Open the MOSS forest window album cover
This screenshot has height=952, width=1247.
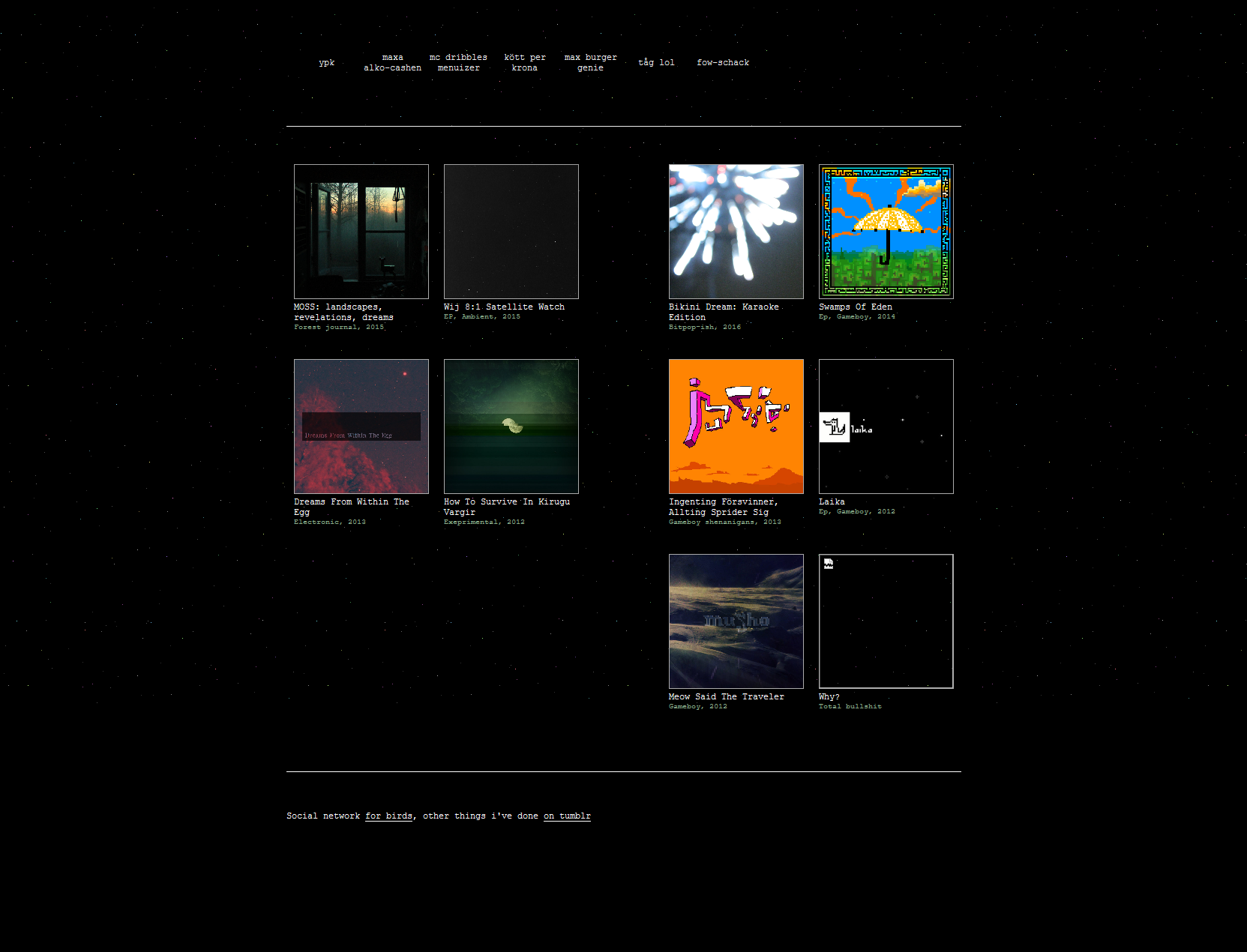(361, 232)
